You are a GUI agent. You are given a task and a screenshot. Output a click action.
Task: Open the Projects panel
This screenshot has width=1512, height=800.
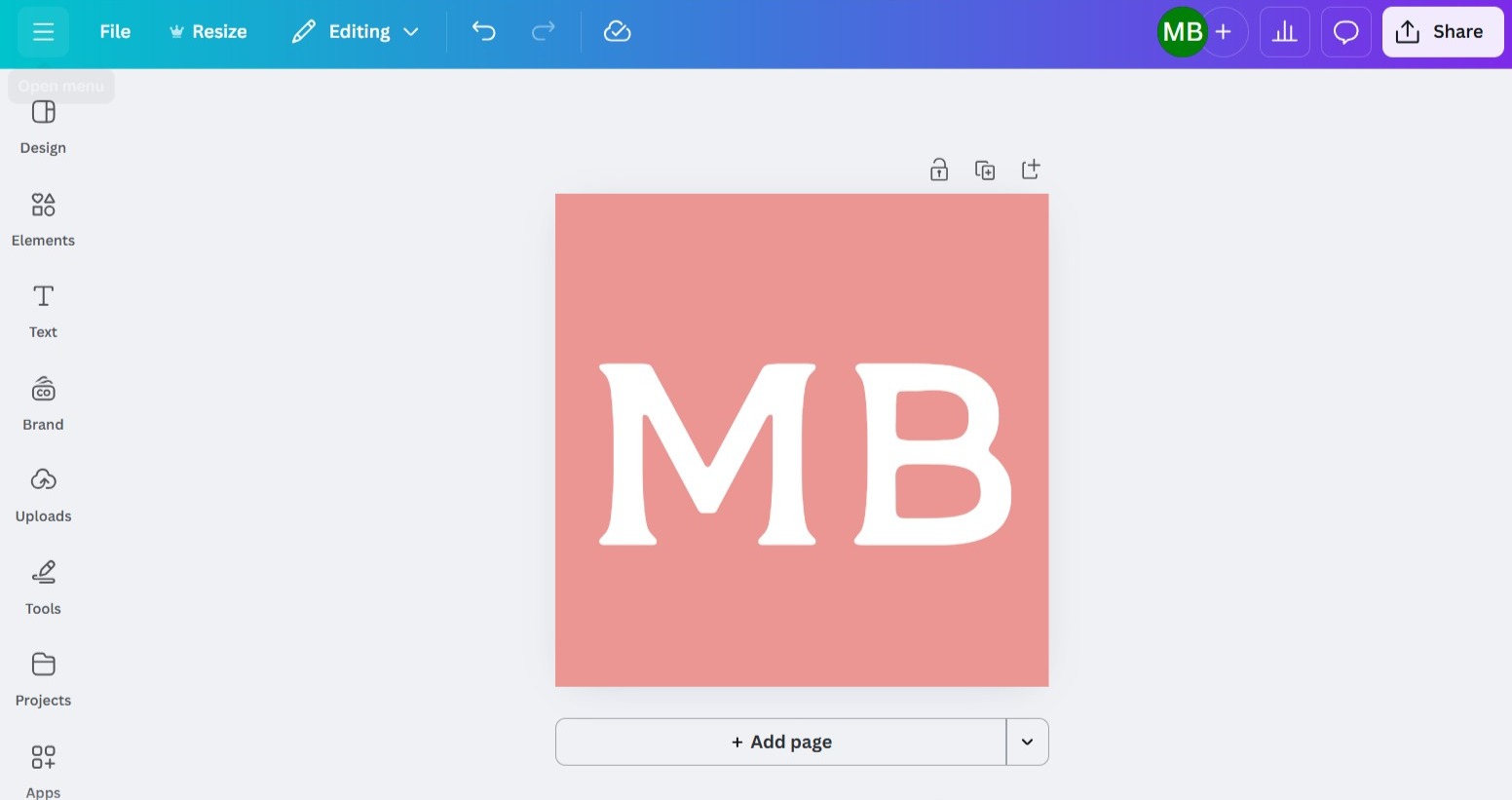coord(43,678)
